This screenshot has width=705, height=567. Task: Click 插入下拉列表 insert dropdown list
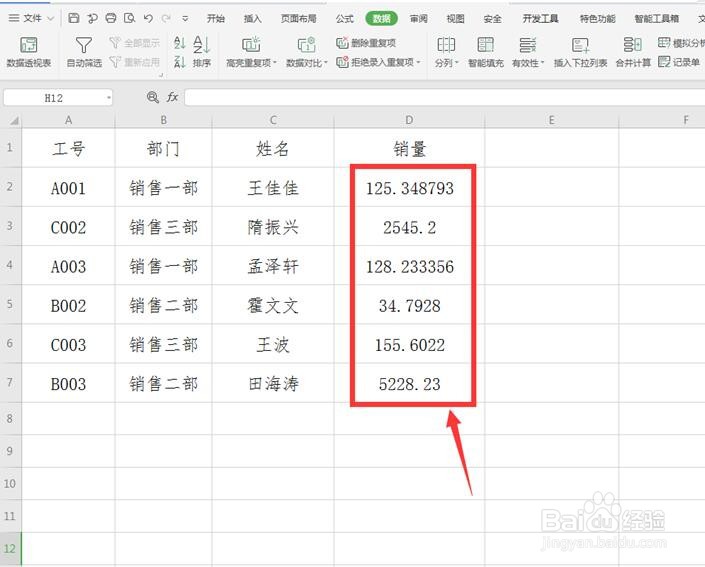click(x=580, y=52)
